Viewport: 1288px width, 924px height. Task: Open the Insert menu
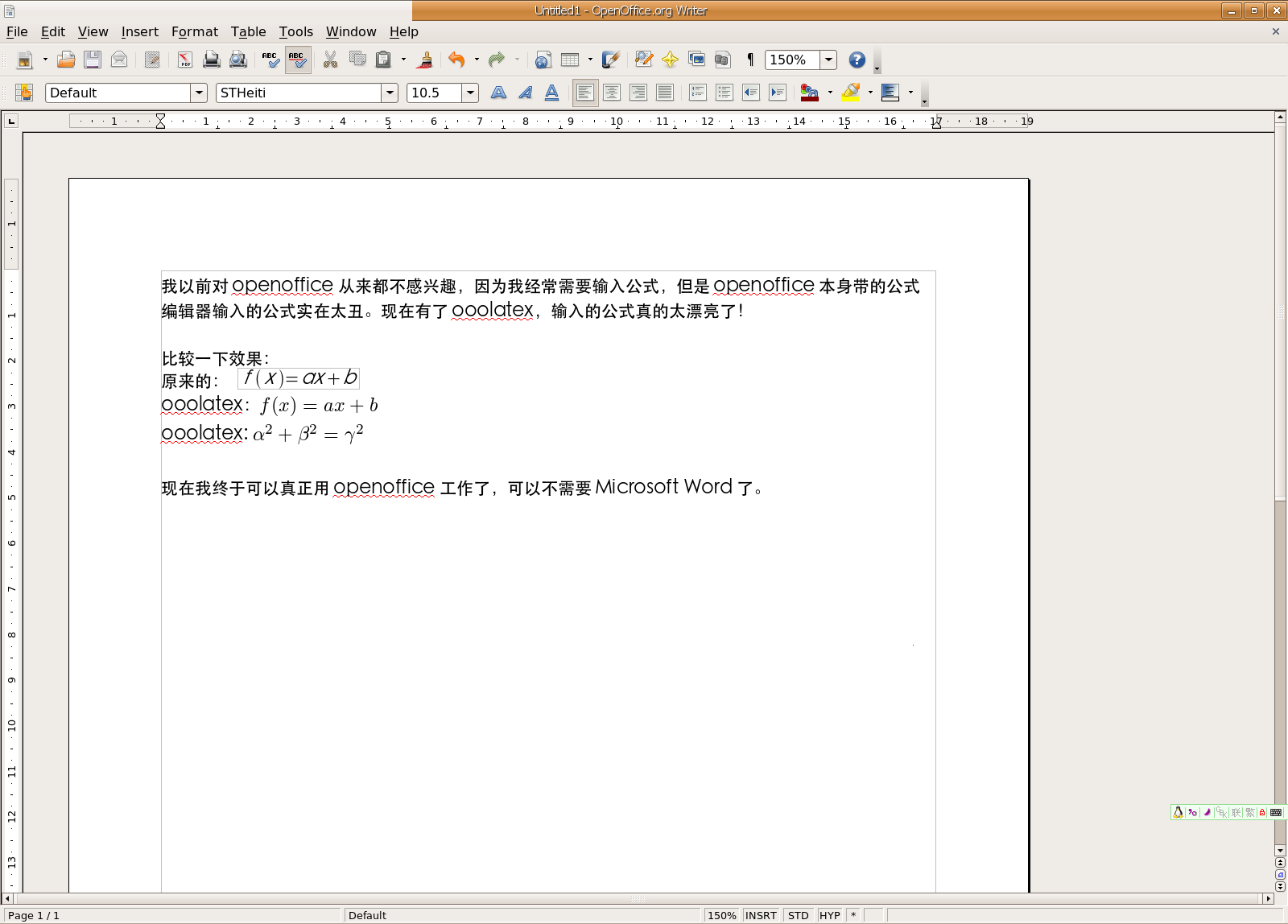pos(140,31)
